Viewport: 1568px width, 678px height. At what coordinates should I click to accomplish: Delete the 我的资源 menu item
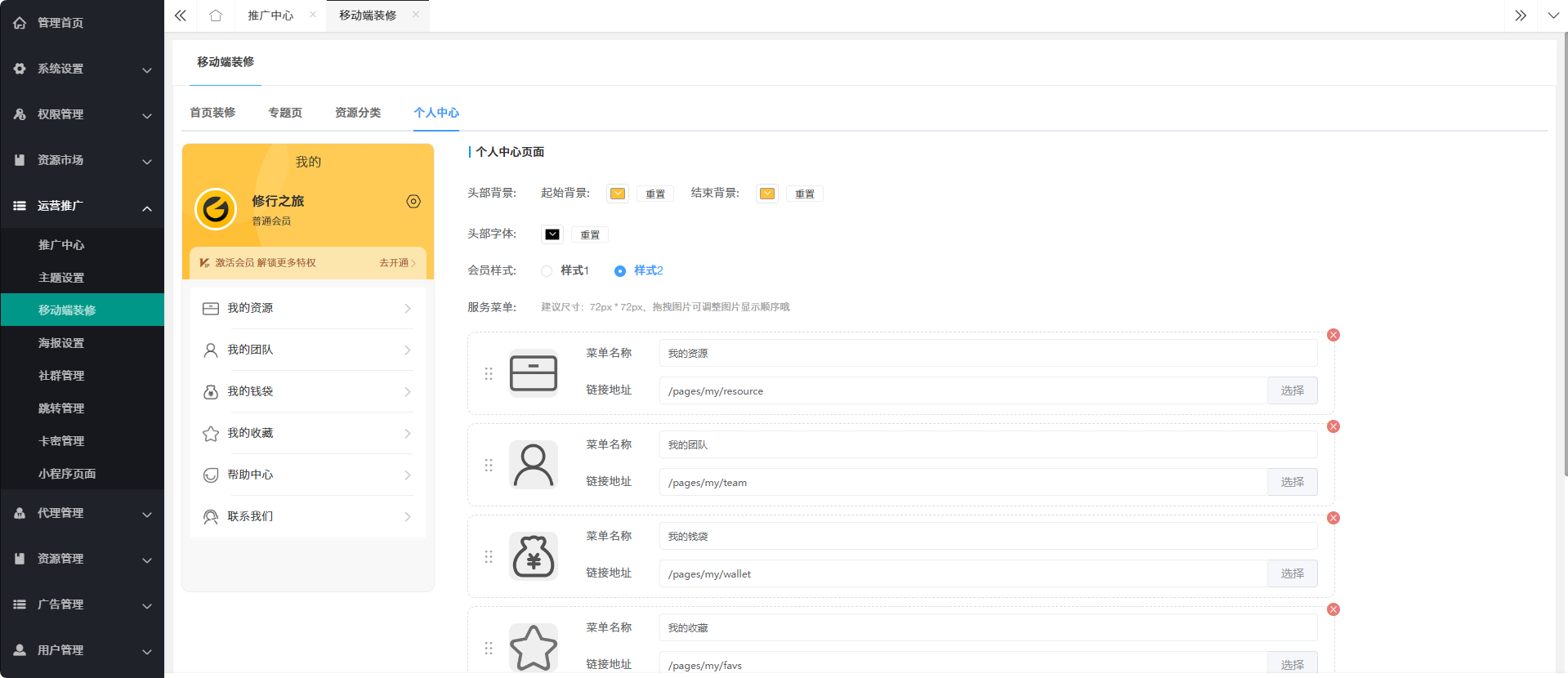tap(1333, 335)
